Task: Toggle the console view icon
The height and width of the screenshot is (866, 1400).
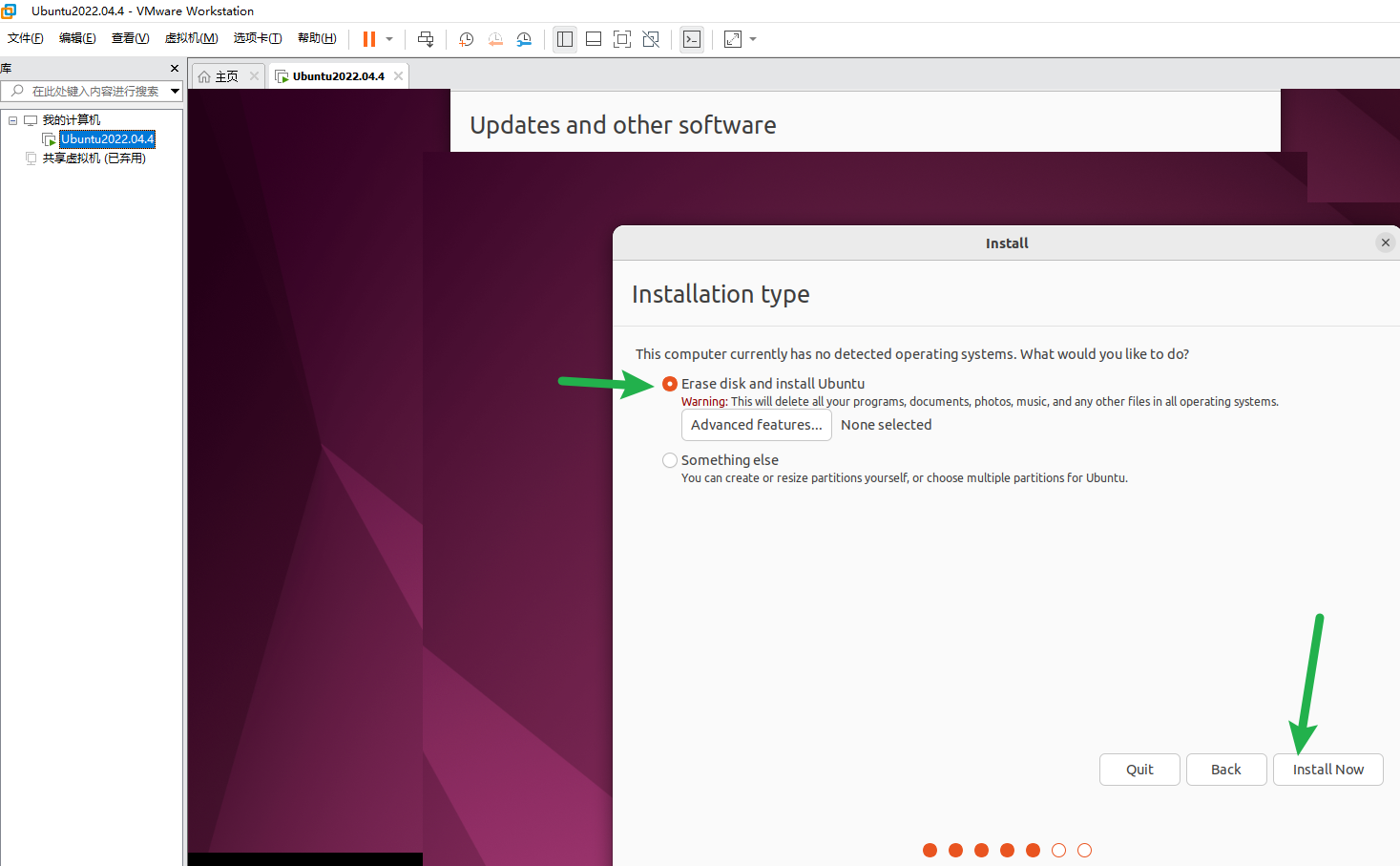Action: (692, 39)
